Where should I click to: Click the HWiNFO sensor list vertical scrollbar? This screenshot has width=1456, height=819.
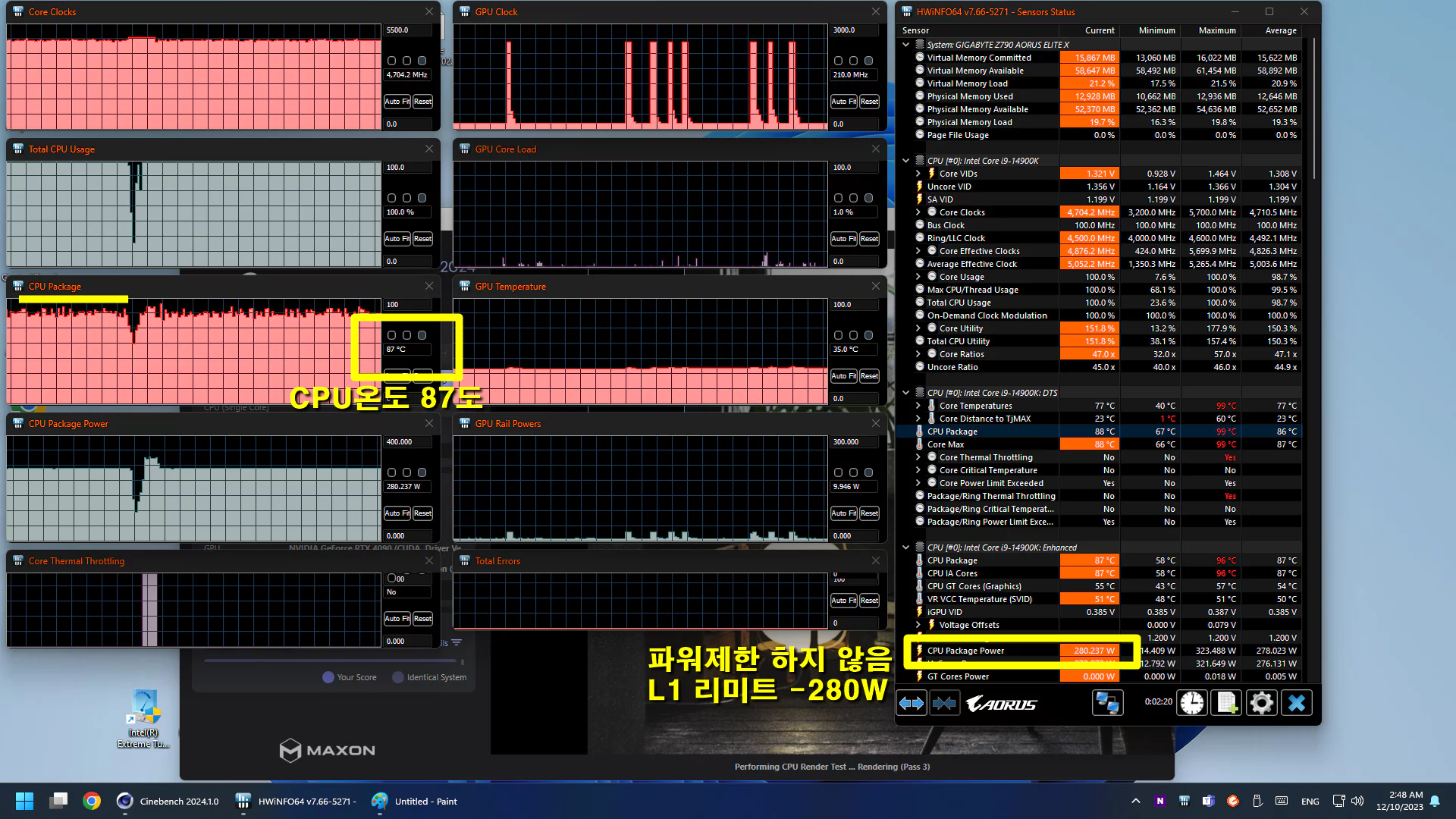(x=1314, y=110)
